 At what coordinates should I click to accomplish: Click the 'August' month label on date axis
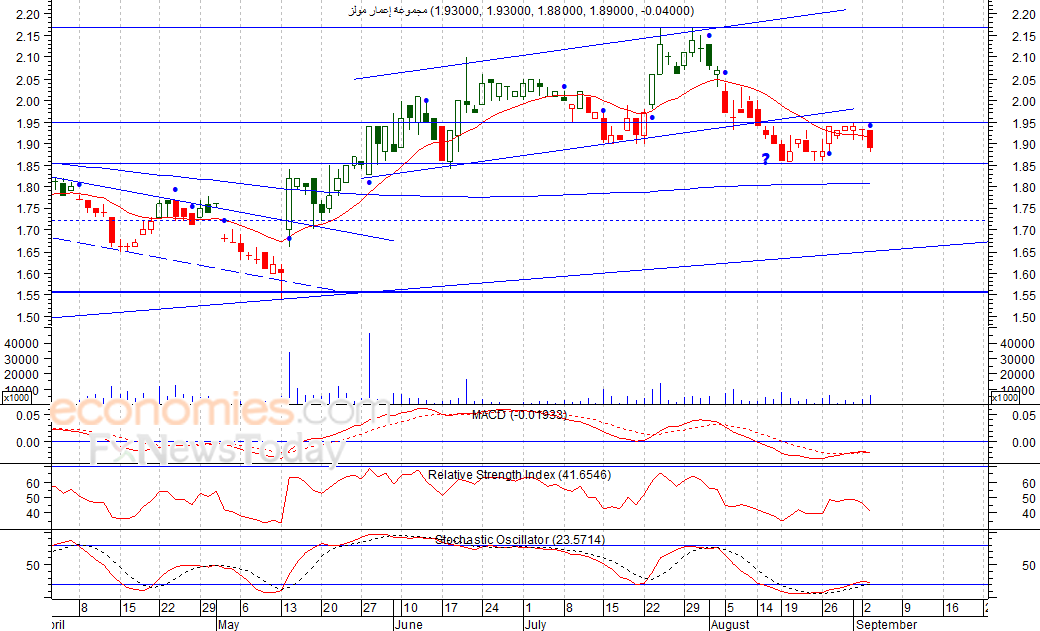(x=730, y=624)
